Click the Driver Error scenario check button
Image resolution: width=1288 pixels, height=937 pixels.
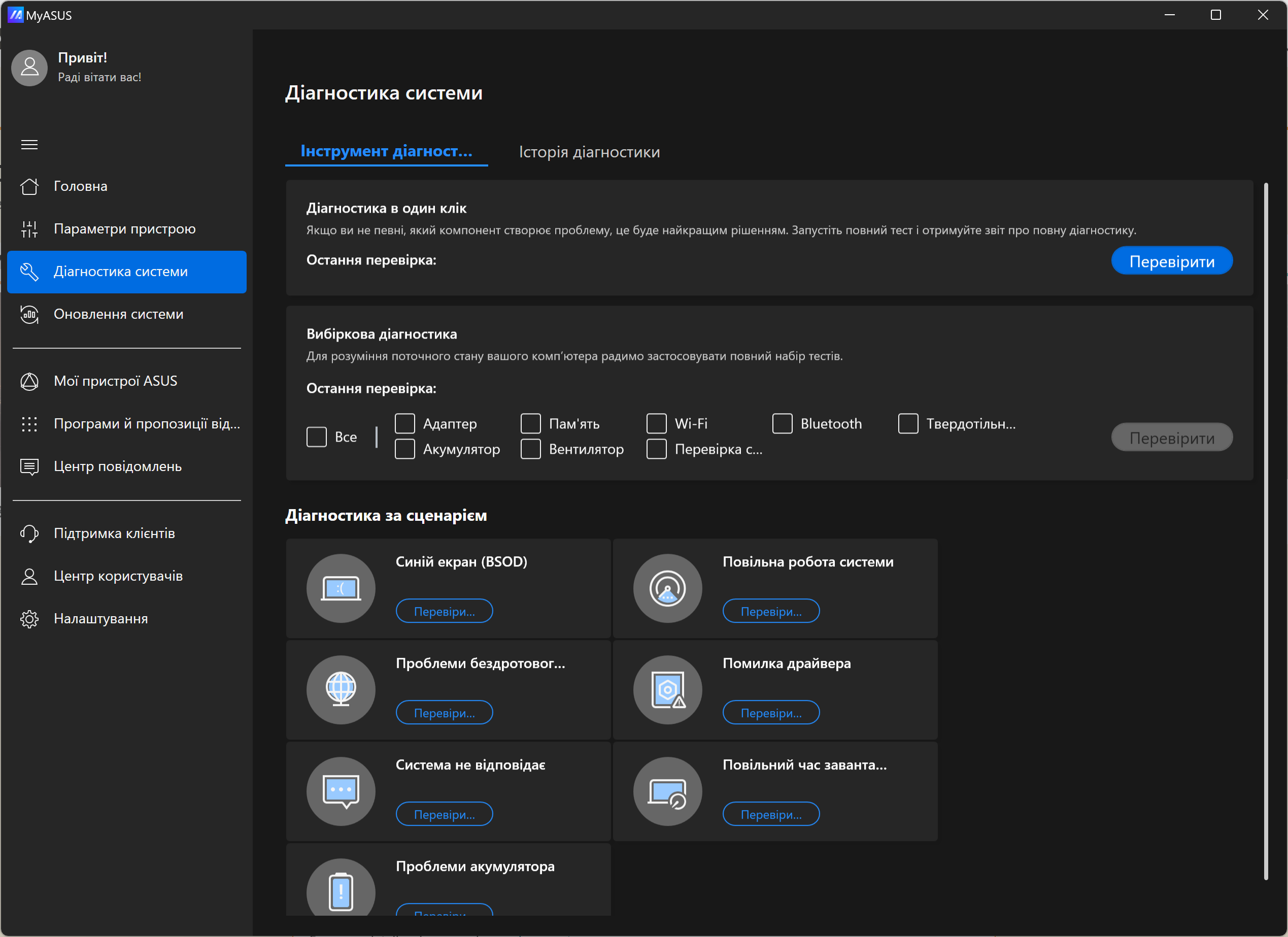click(770, 713)
